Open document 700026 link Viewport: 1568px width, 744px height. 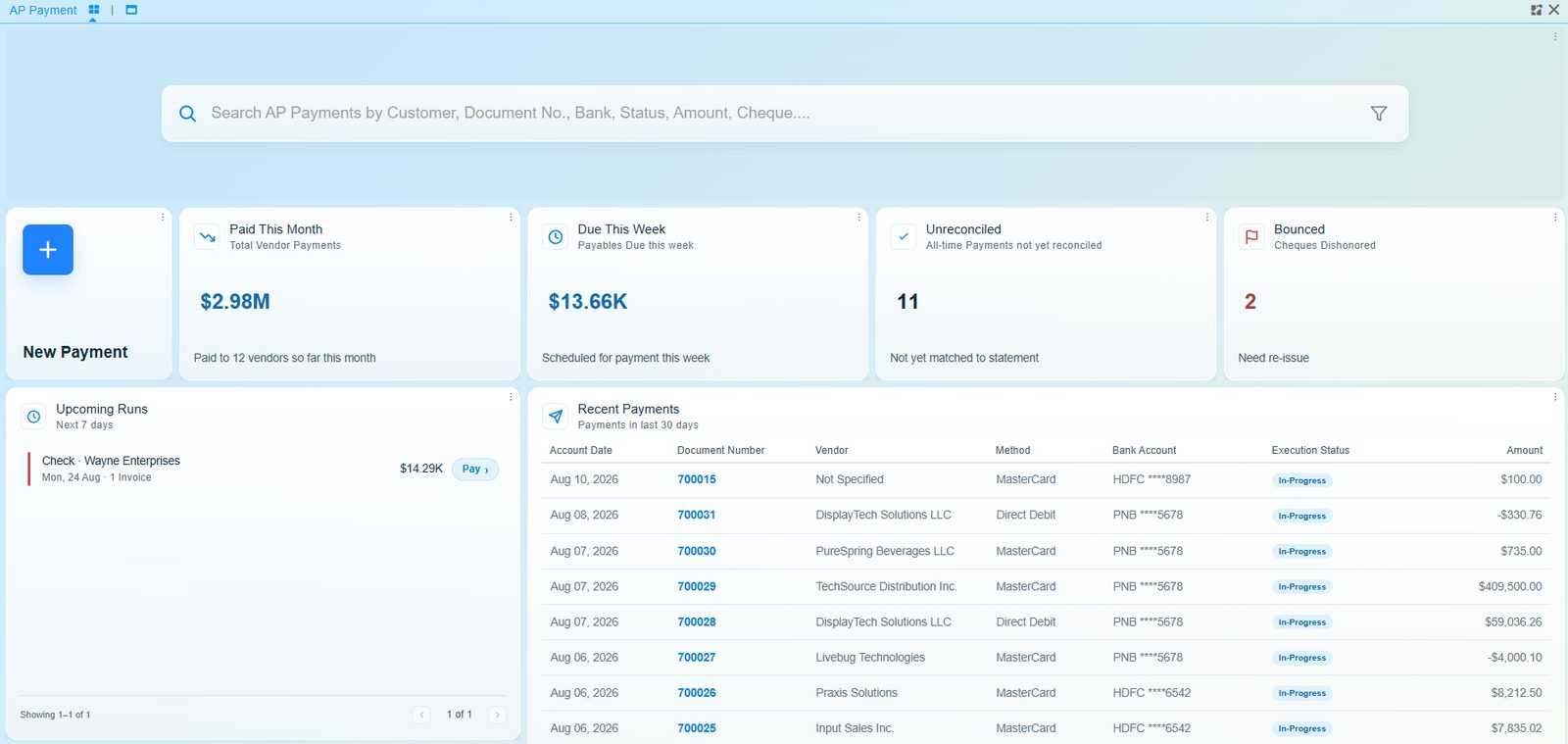click(x=697, y=693)
